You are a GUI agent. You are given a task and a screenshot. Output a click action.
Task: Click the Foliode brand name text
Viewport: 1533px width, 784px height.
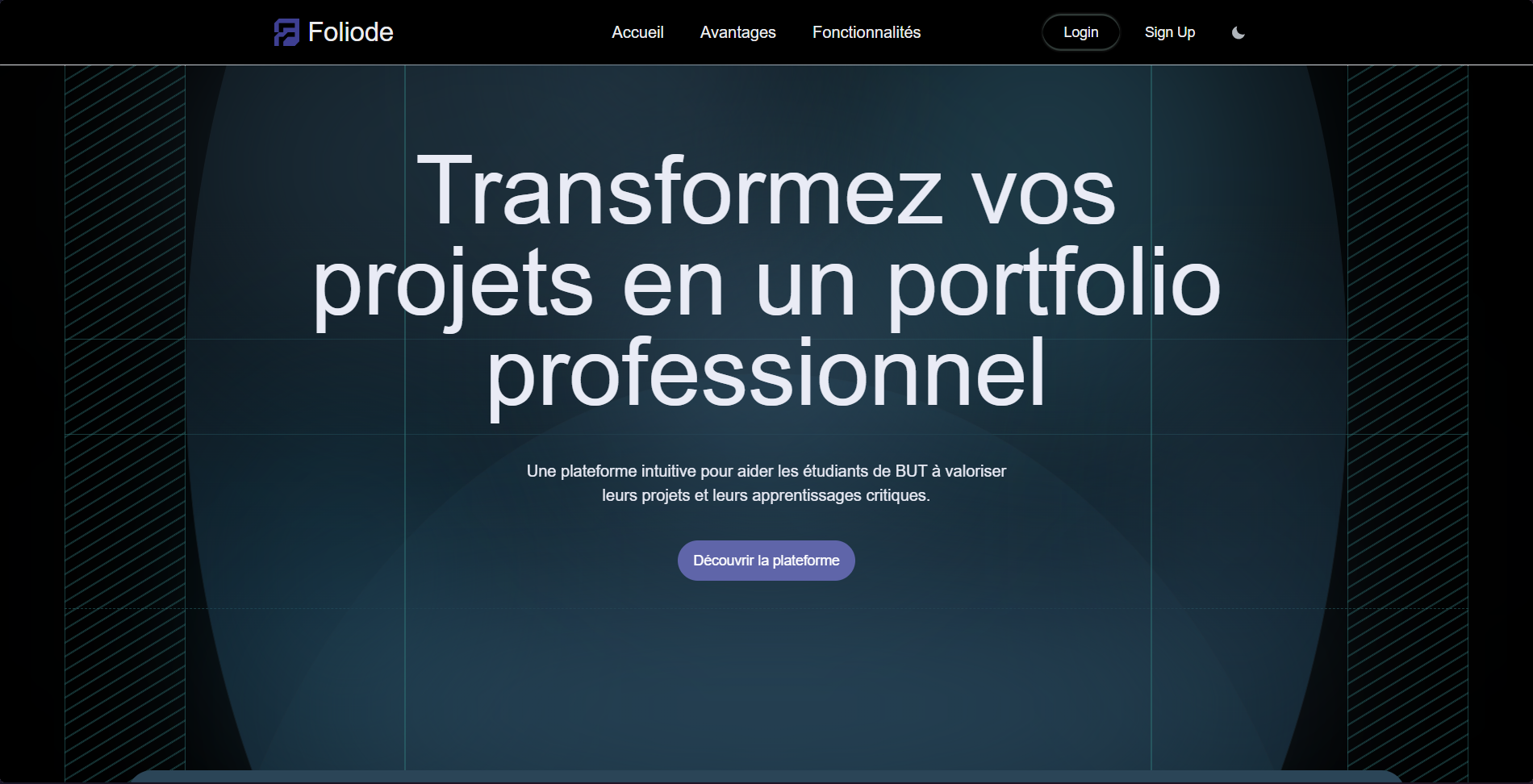351,32
